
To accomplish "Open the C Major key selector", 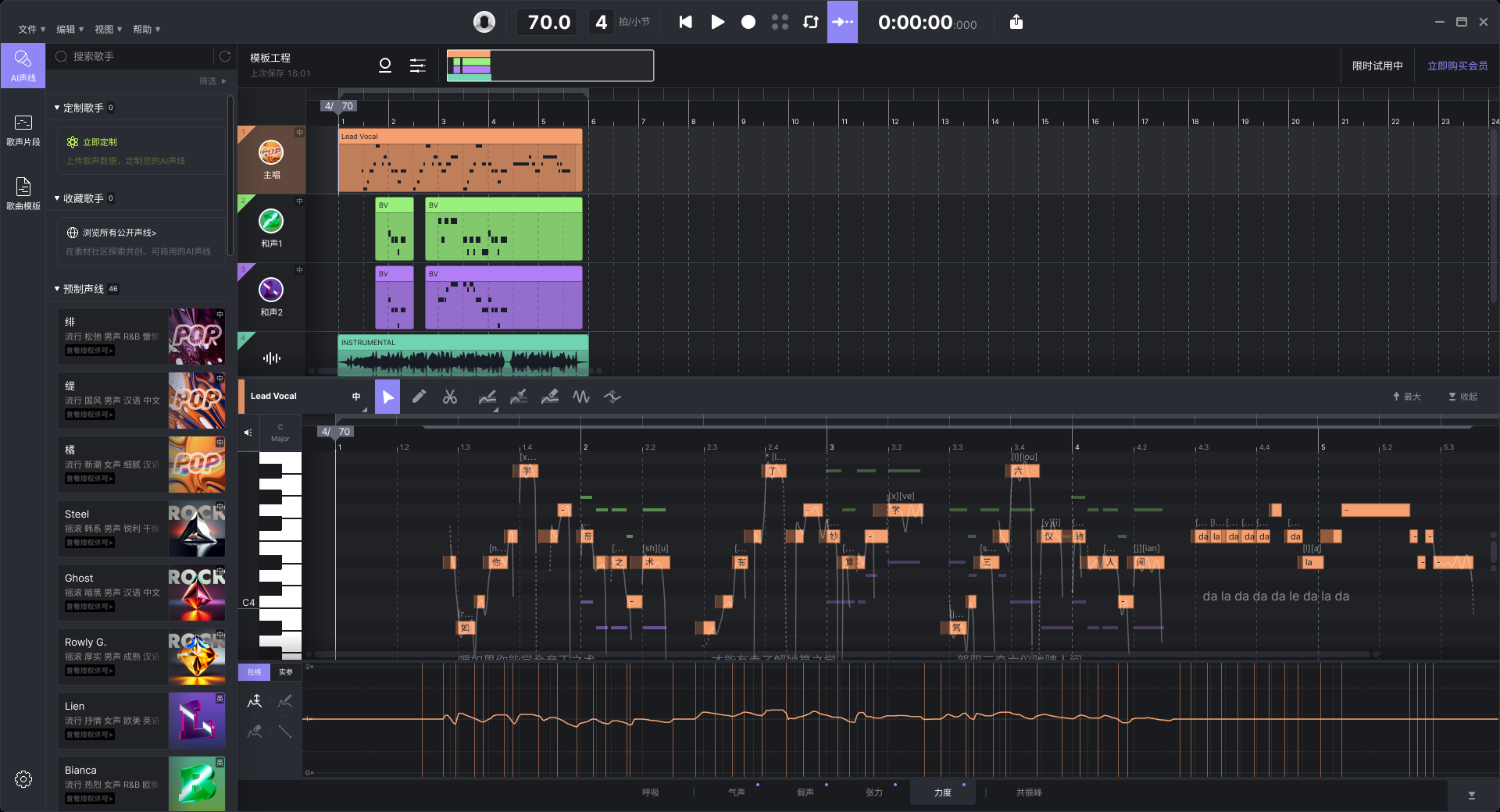I will [x=280, y=432].
